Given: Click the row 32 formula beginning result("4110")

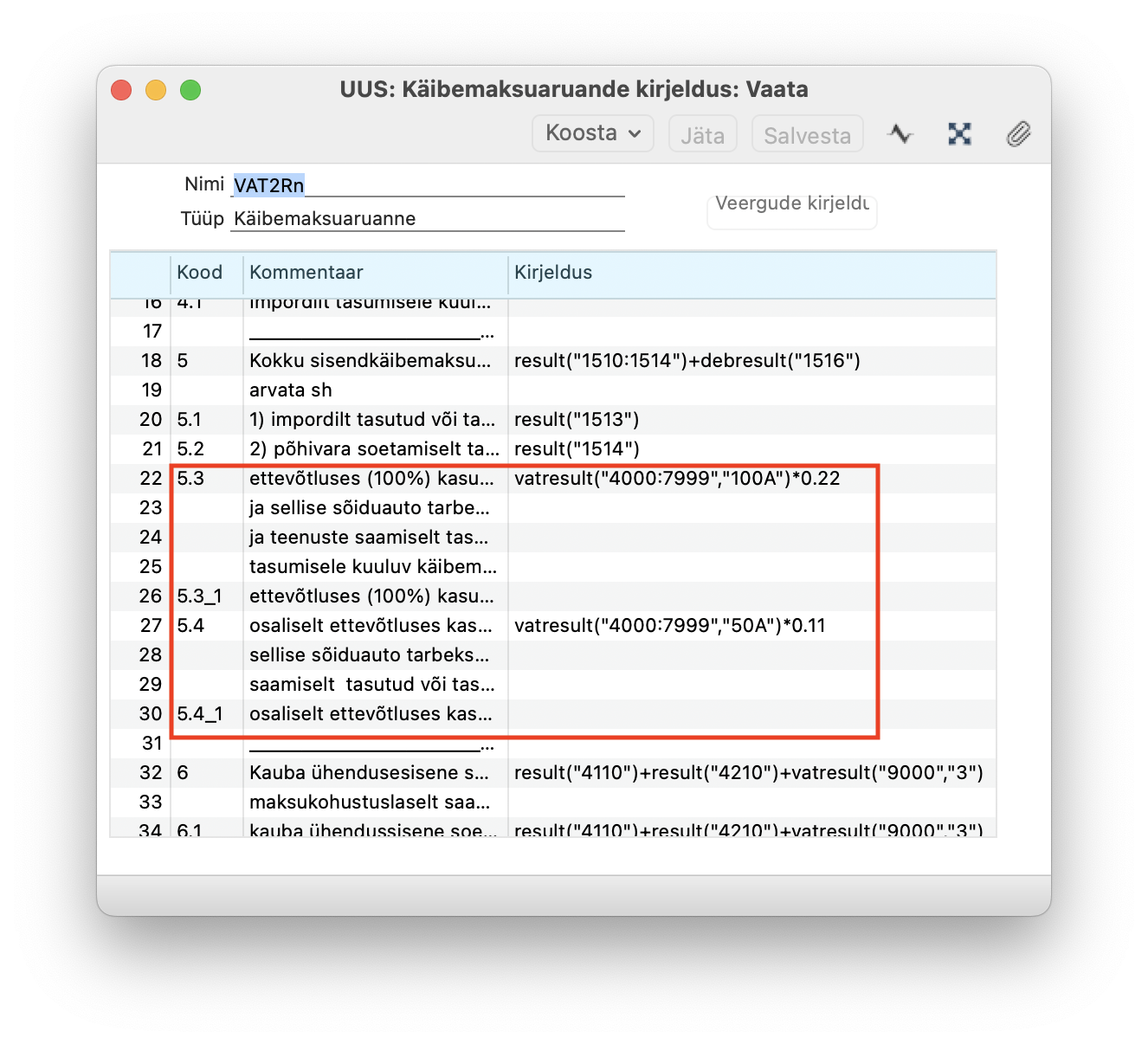Looking at the screenshot, I should click(749, 773).
